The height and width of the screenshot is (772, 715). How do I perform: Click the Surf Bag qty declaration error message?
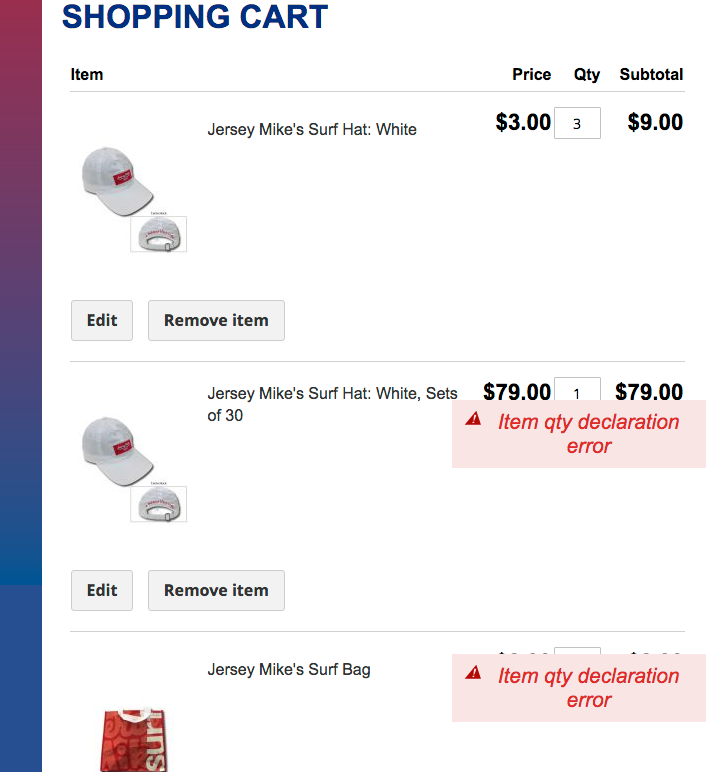click(x=588, y=688)
